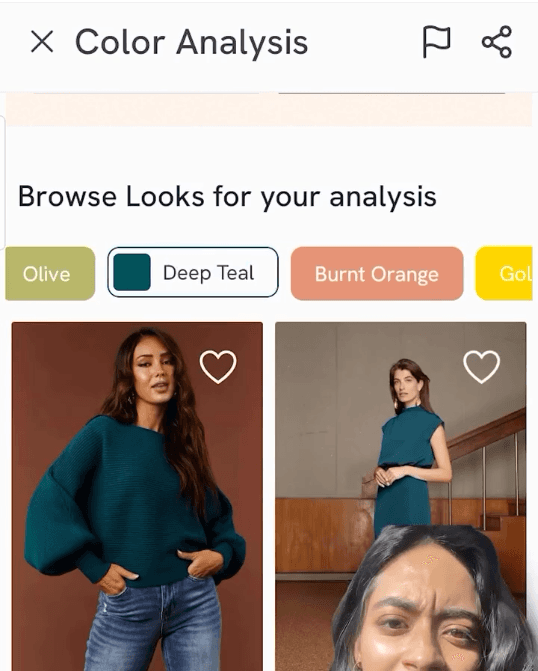Screen dimensions: 538x671
Task: Tap the selfie video overlay
Action: click(432, 599)
